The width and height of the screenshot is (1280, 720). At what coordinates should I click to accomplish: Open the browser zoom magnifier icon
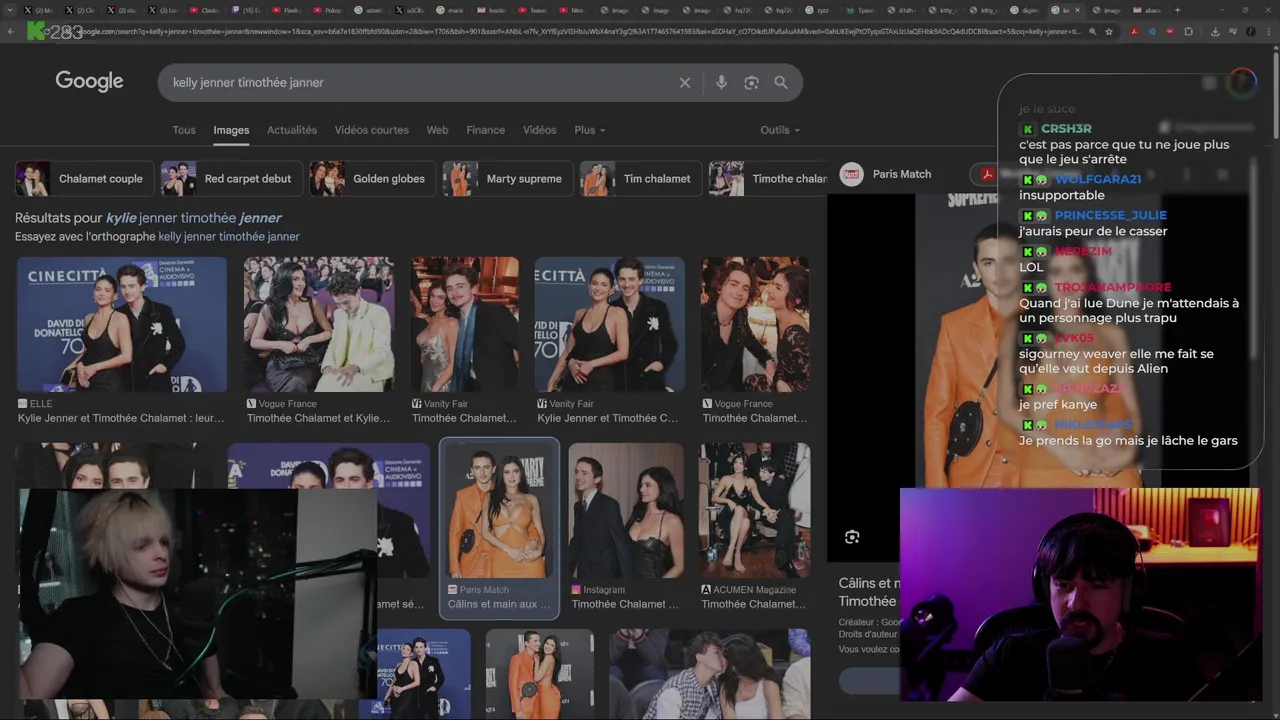[1092, 31]
